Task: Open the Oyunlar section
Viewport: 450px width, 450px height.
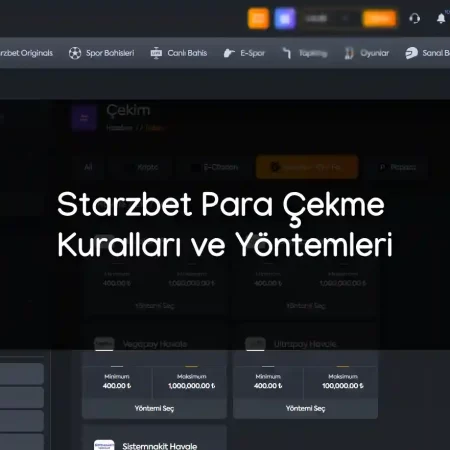Action: 374,53
